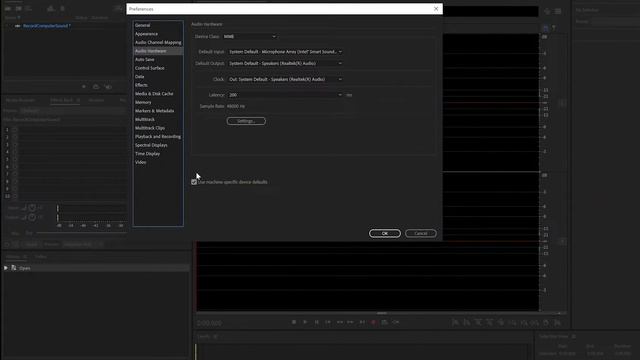The height and width of the screenshot is (360, 640).
Task: Click the timecode display 0:00.000
Action: pyautogui.click(x=209, y=323)
